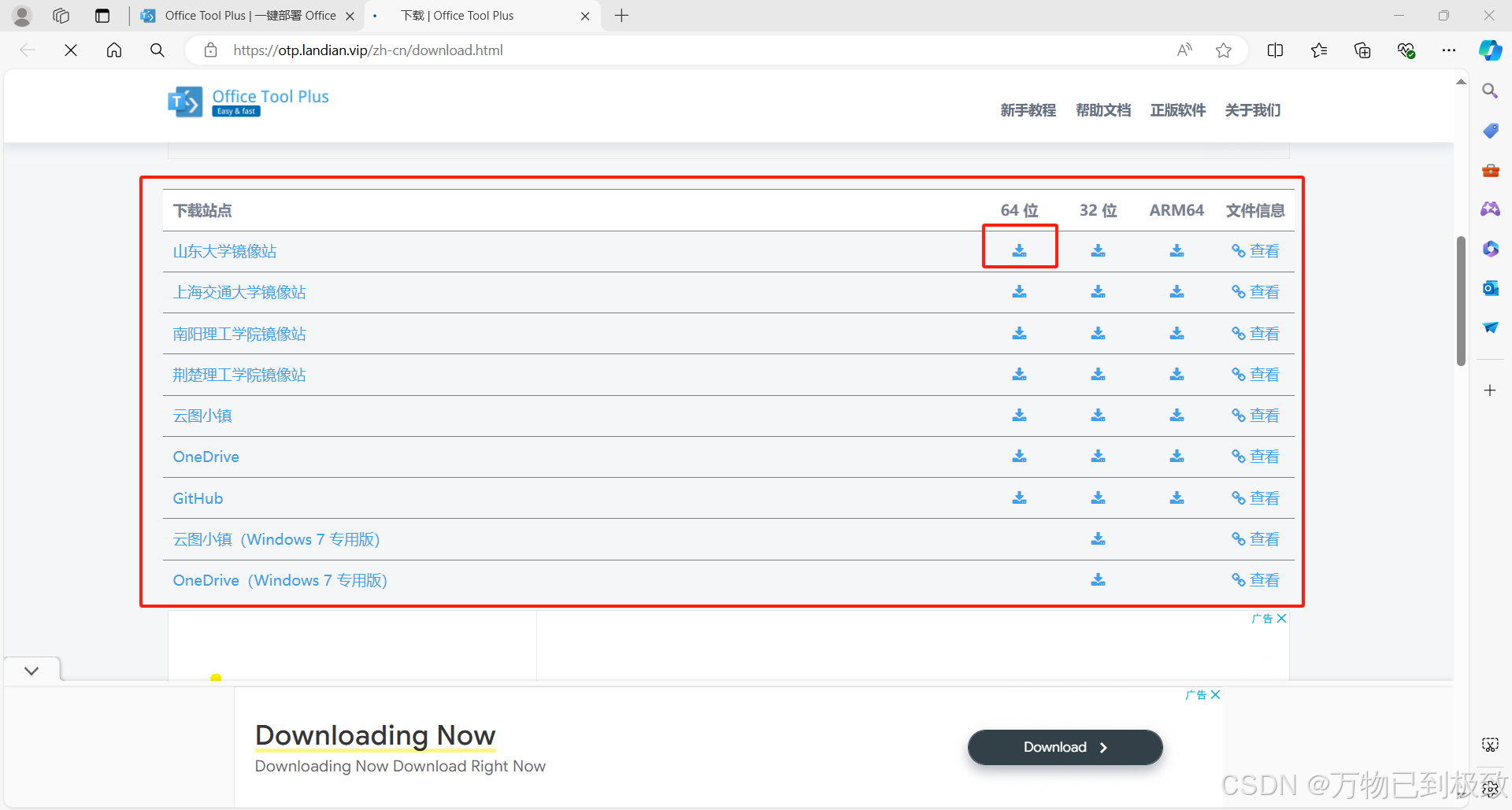Viewport: 1512px width, 810px height.
Task: Download 32-bit from Jingchu (荆楚理工学院) mirror
Action: [1098, 374]
